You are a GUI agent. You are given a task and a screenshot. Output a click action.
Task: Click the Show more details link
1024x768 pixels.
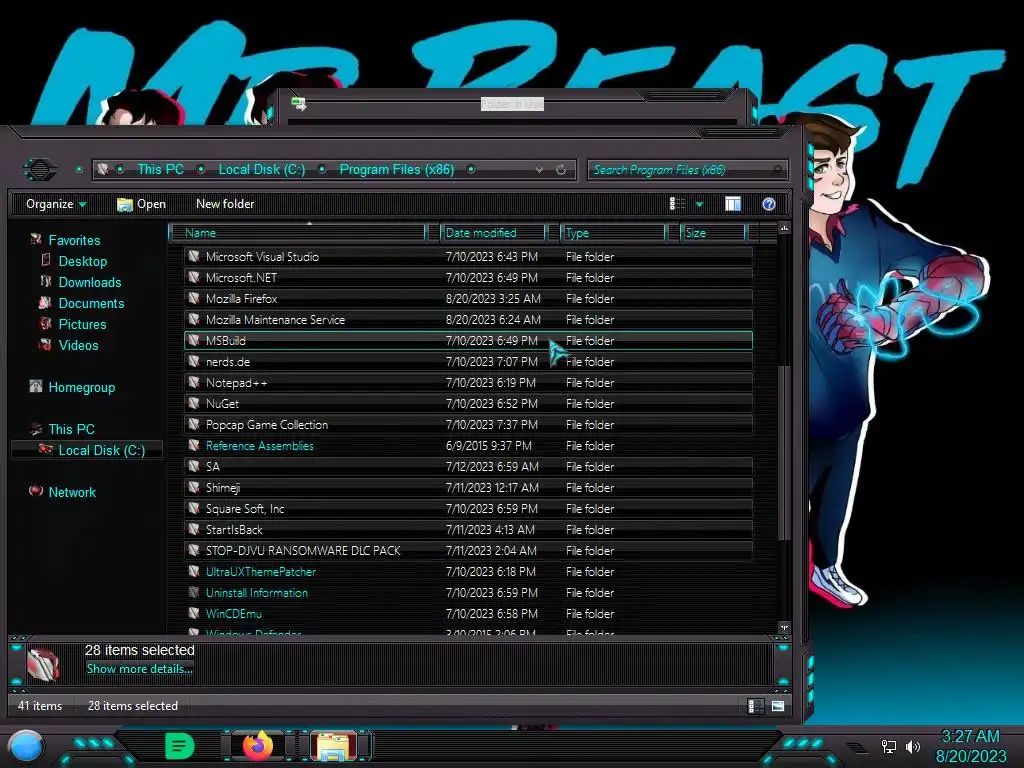pos(140,669)
